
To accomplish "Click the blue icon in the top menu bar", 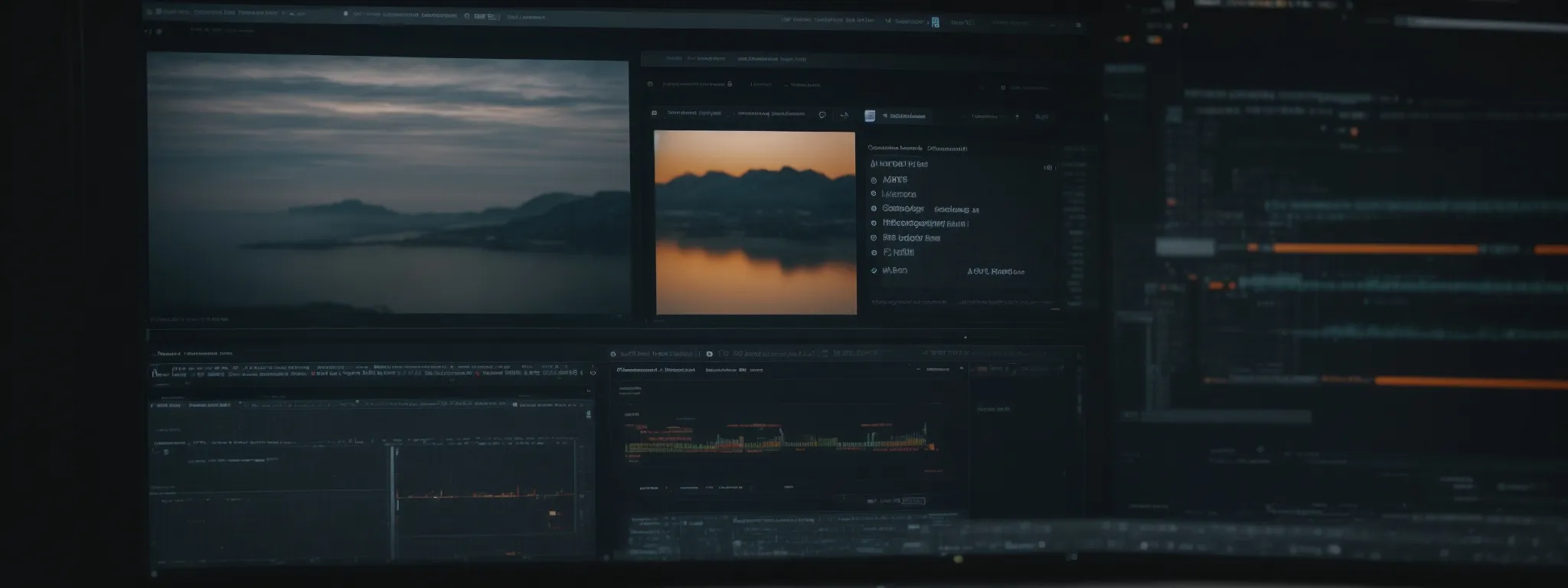I will [x=935, y=22].
